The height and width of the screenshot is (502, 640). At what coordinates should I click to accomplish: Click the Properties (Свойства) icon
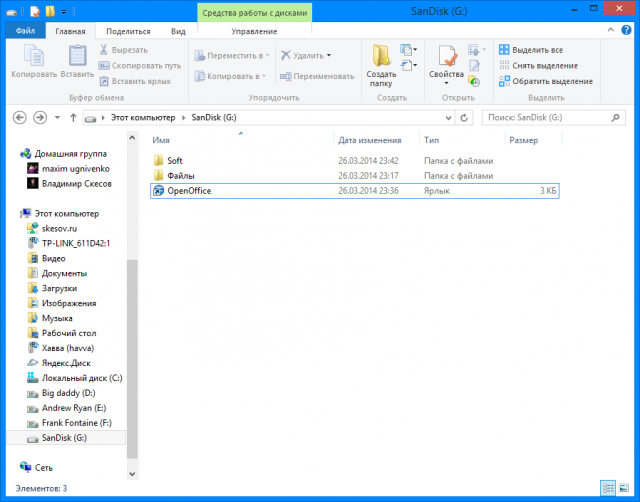click(x=447, y=56)
